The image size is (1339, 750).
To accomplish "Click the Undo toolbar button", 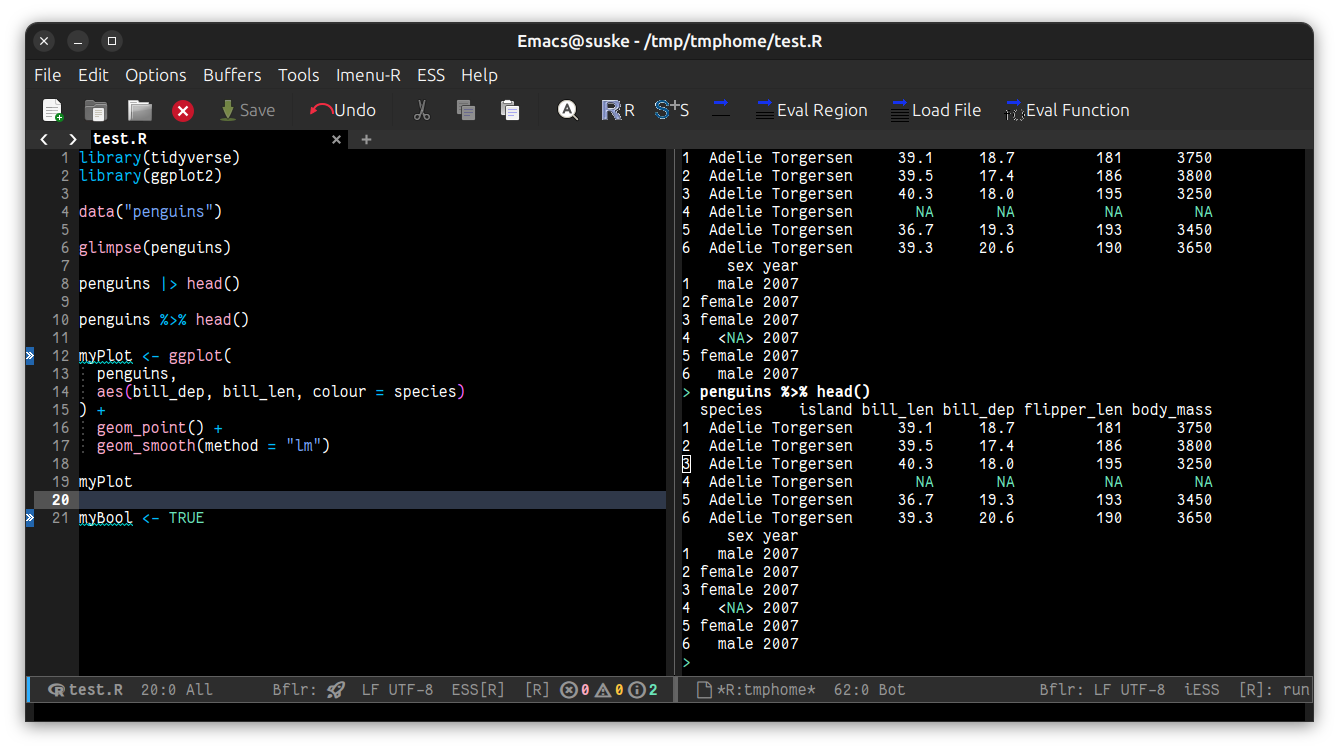I will tap(343, 110).
